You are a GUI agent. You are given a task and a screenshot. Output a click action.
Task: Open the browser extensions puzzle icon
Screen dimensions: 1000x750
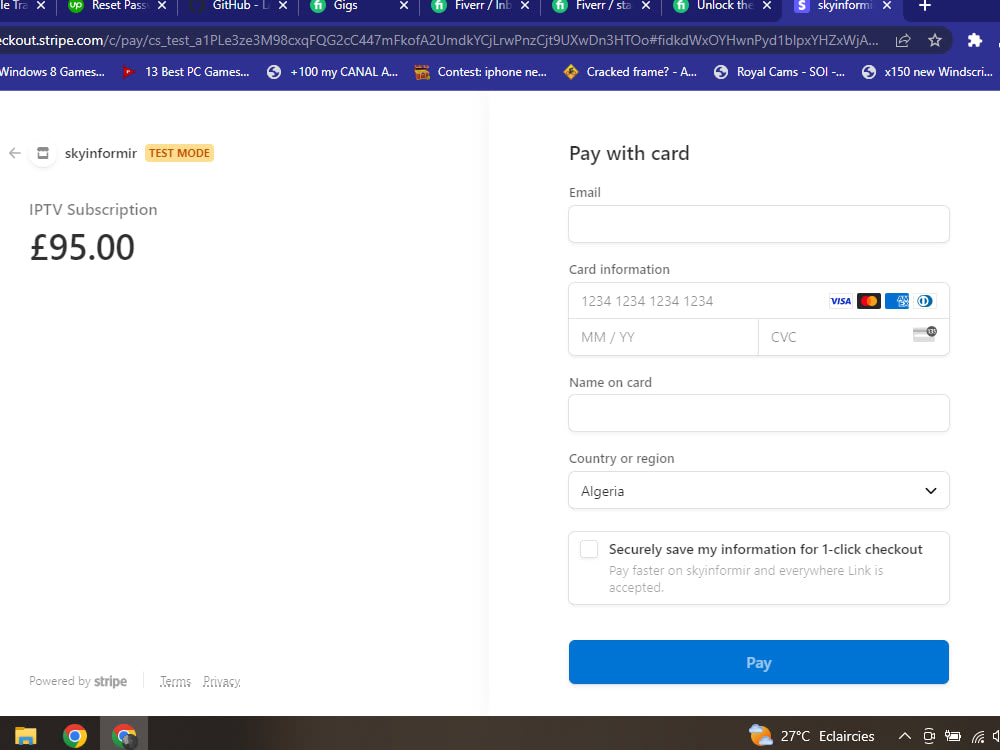tap(974, 40)
